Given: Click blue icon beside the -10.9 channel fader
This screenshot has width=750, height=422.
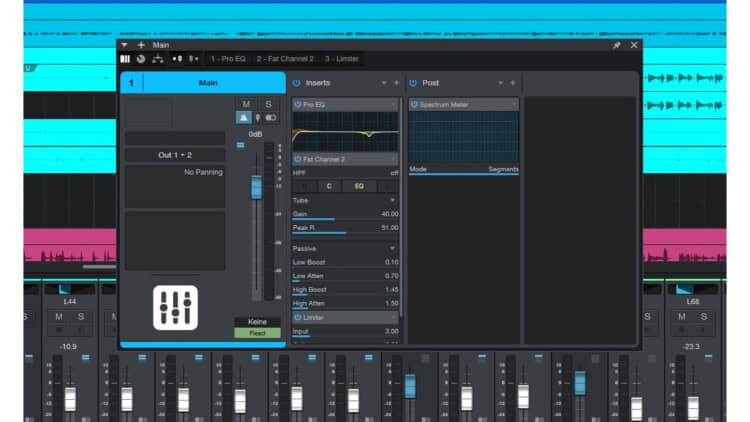Looking at the screenshot, I should coord(86,357).
